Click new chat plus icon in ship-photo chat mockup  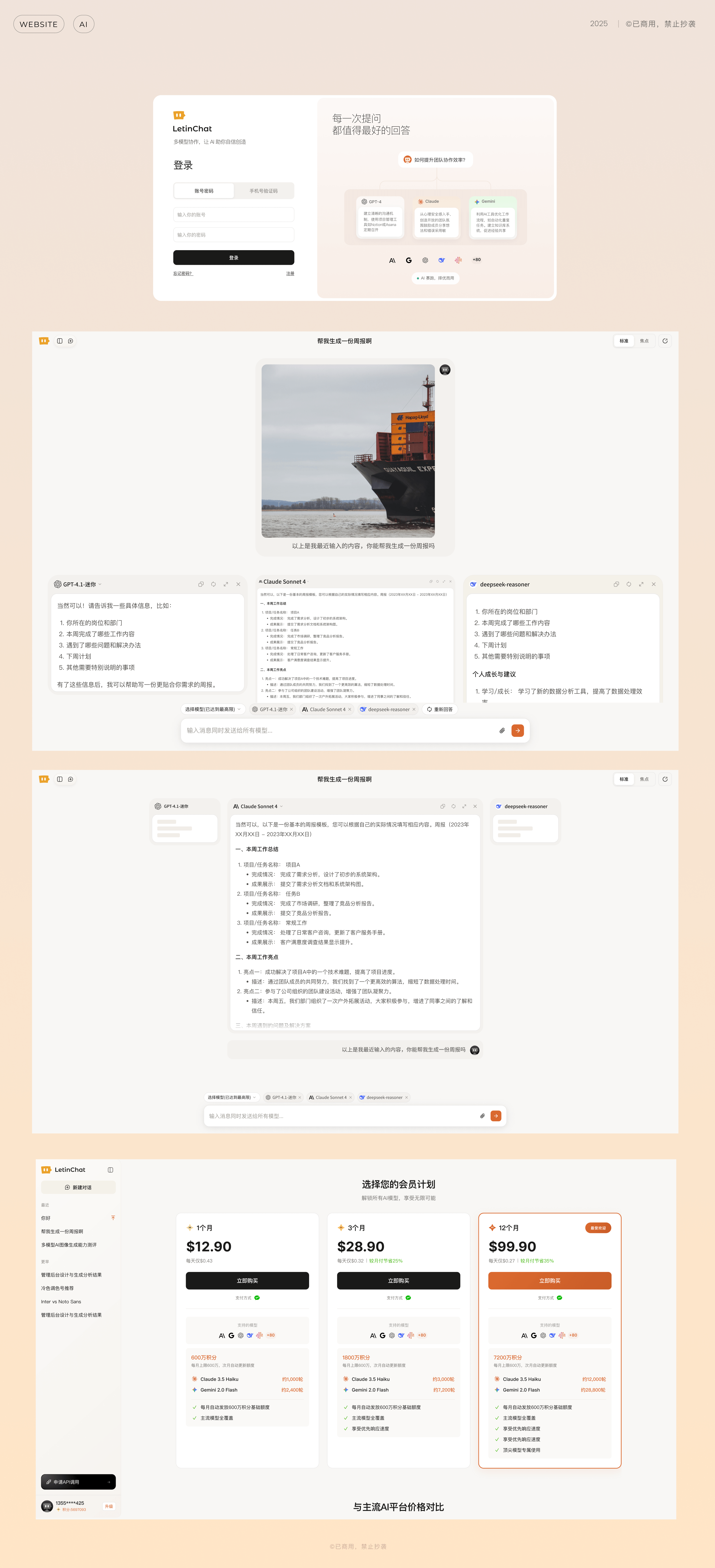coord(71,341)
